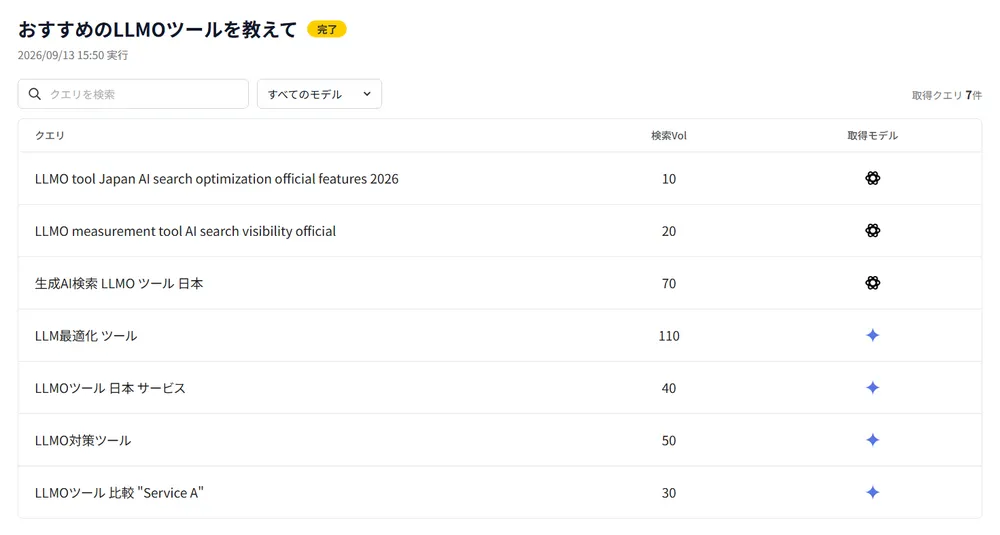Click the Gemini star icon in the 日本 サービス row
Image resolution: width=1000 pixels, height=535 pixels.
872,388
